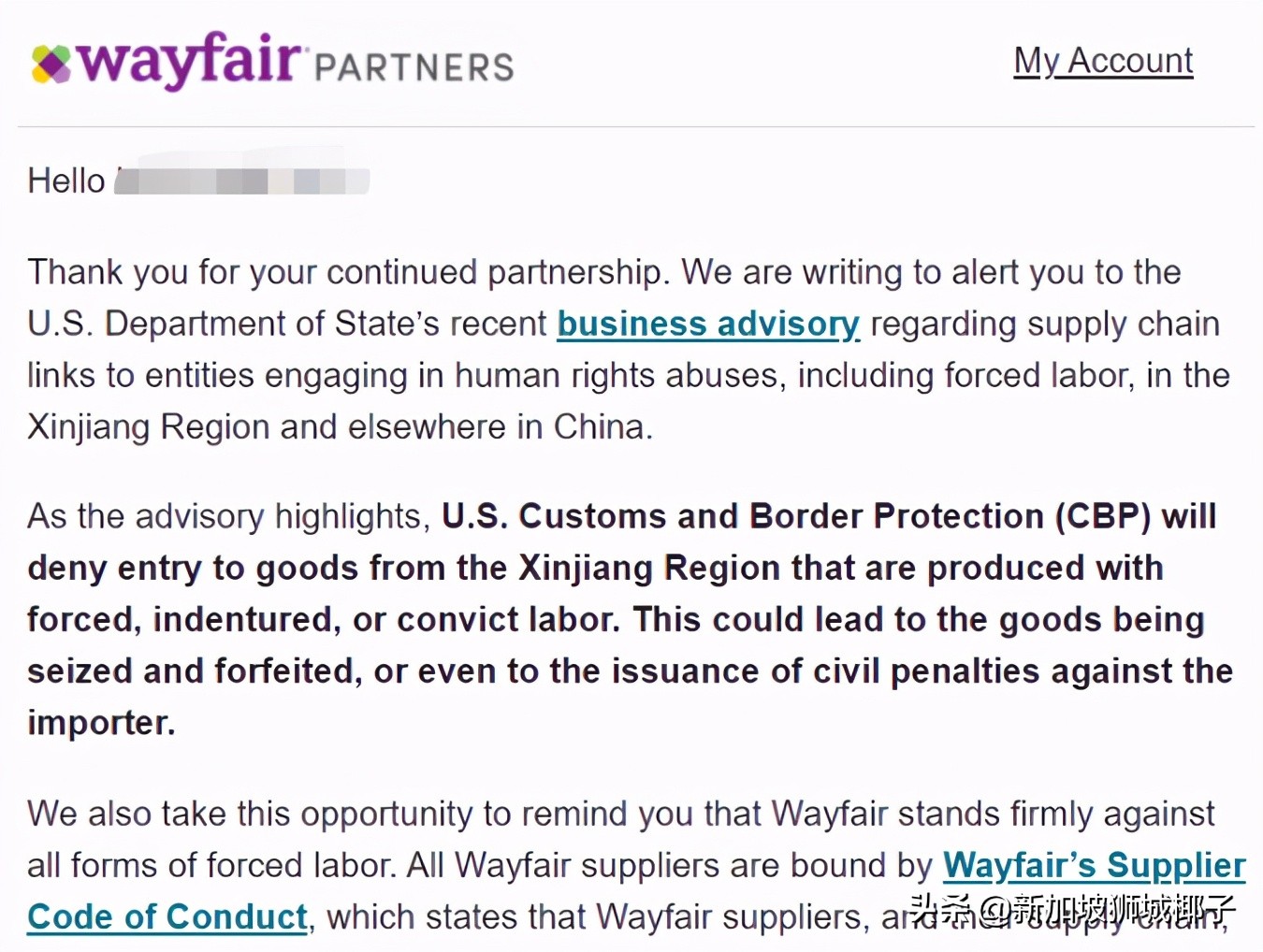1263x952 pixels.
Task: Open the My Account link
Action: tap(1103, 61)
